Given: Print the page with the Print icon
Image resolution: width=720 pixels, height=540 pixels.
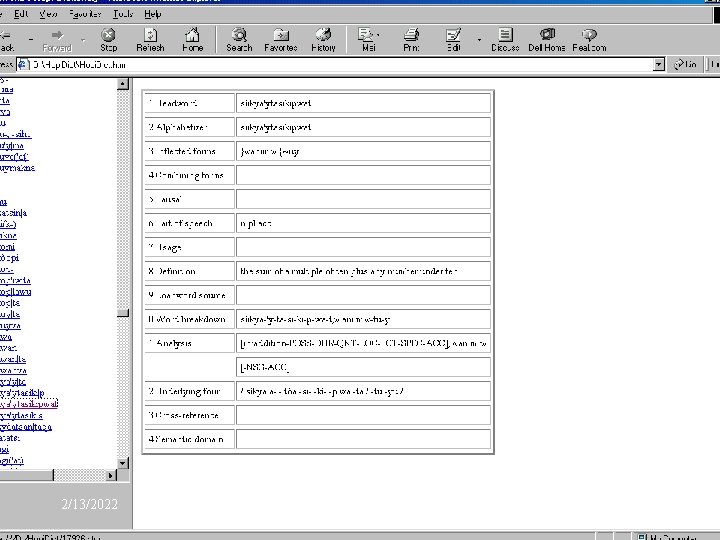Looking at the screenshot, I should coord(411,40).
